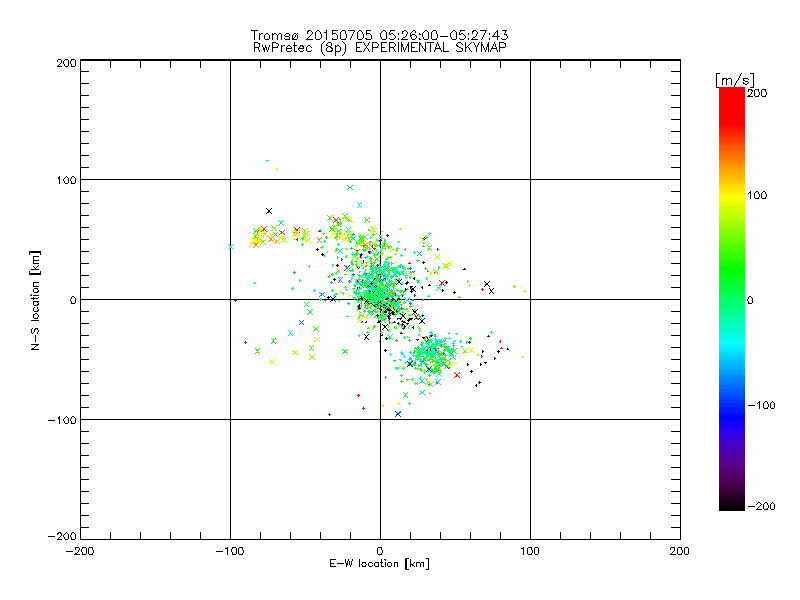Click the 0 tick label on the x-axis
The width and height of the screenshot is (800, 600).
(x=380, y=551)
